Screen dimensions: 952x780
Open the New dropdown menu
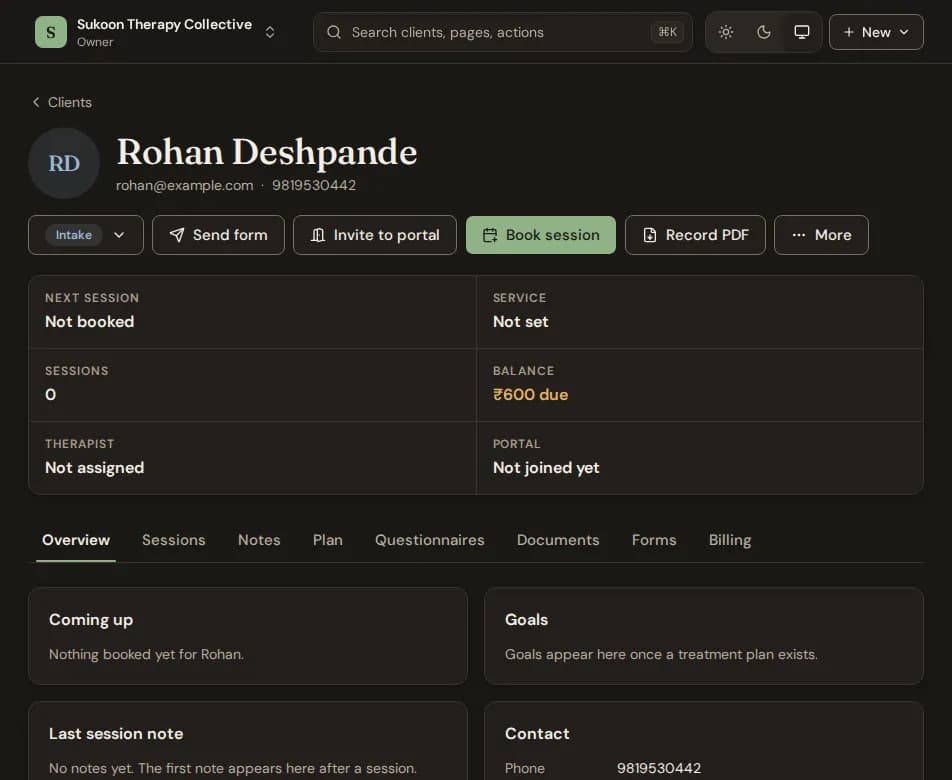(876, 32)
